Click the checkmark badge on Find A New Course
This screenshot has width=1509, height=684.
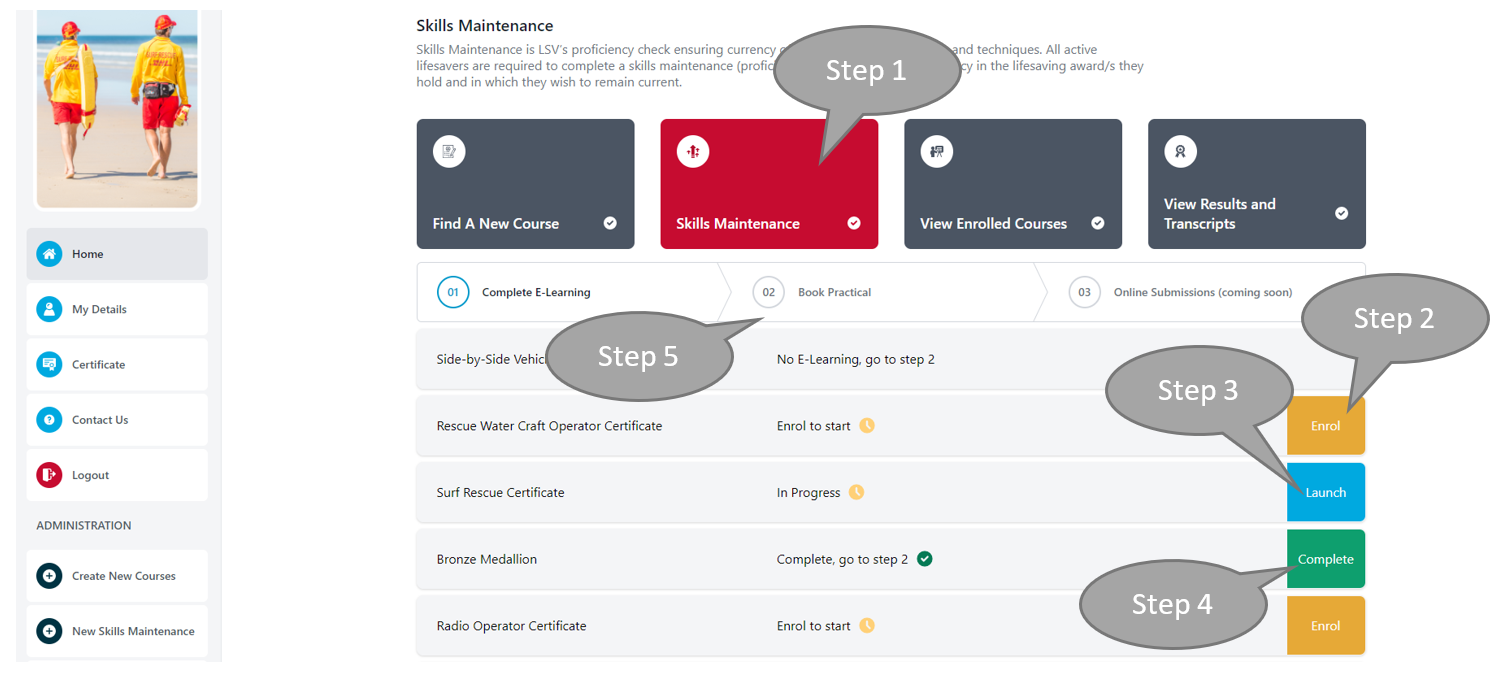click(610, 224)
